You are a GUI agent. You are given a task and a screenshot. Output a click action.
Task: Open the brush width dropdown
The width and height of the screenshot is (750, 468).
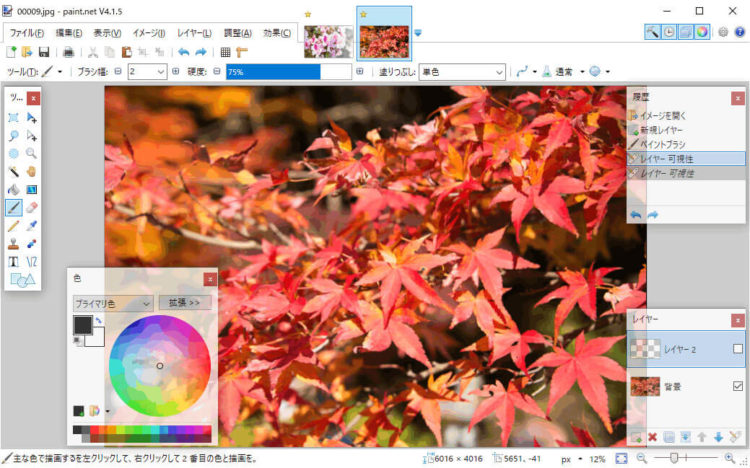coord(147,72)
